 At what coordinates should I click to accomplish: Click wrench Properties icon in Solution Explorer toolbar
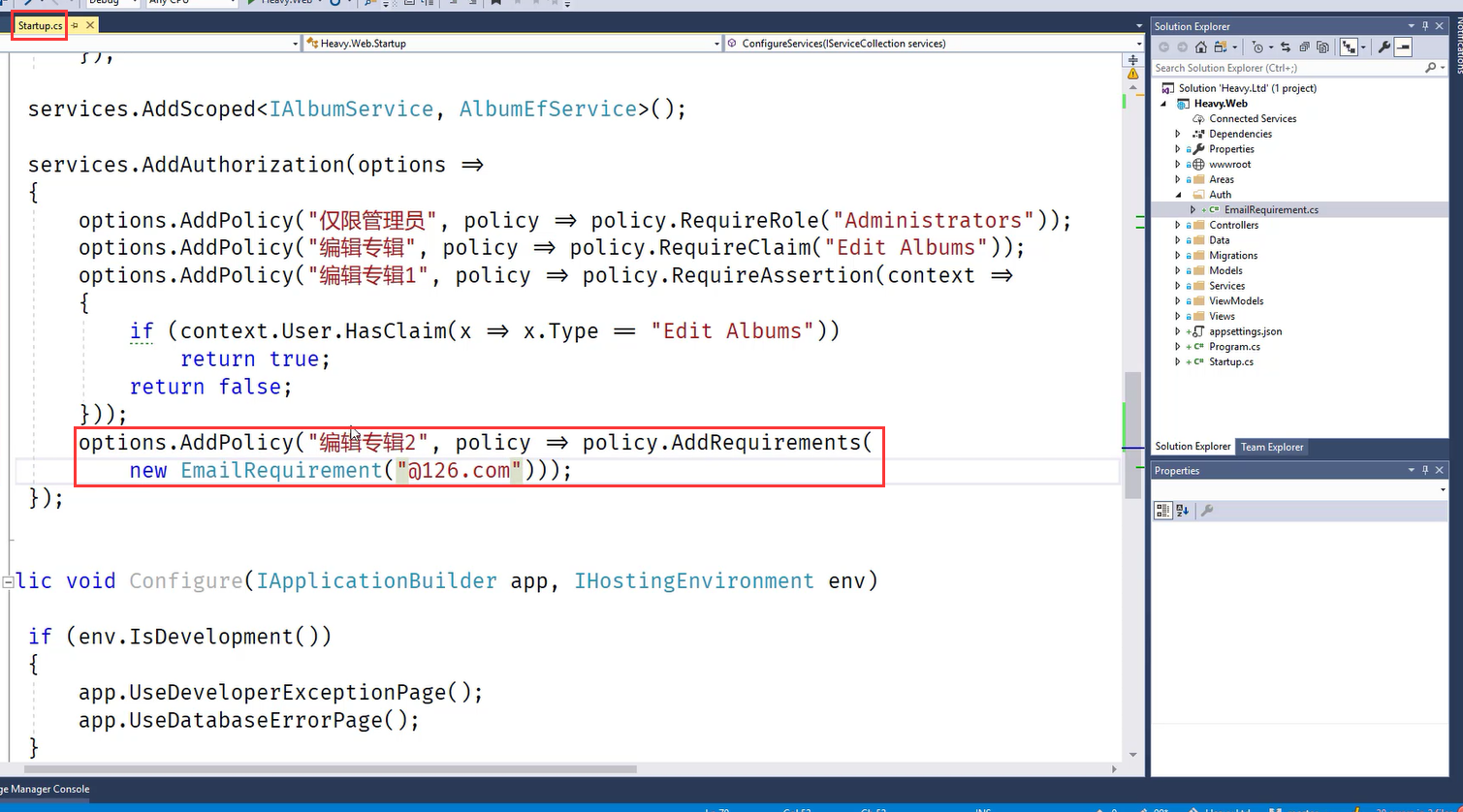1384,47
